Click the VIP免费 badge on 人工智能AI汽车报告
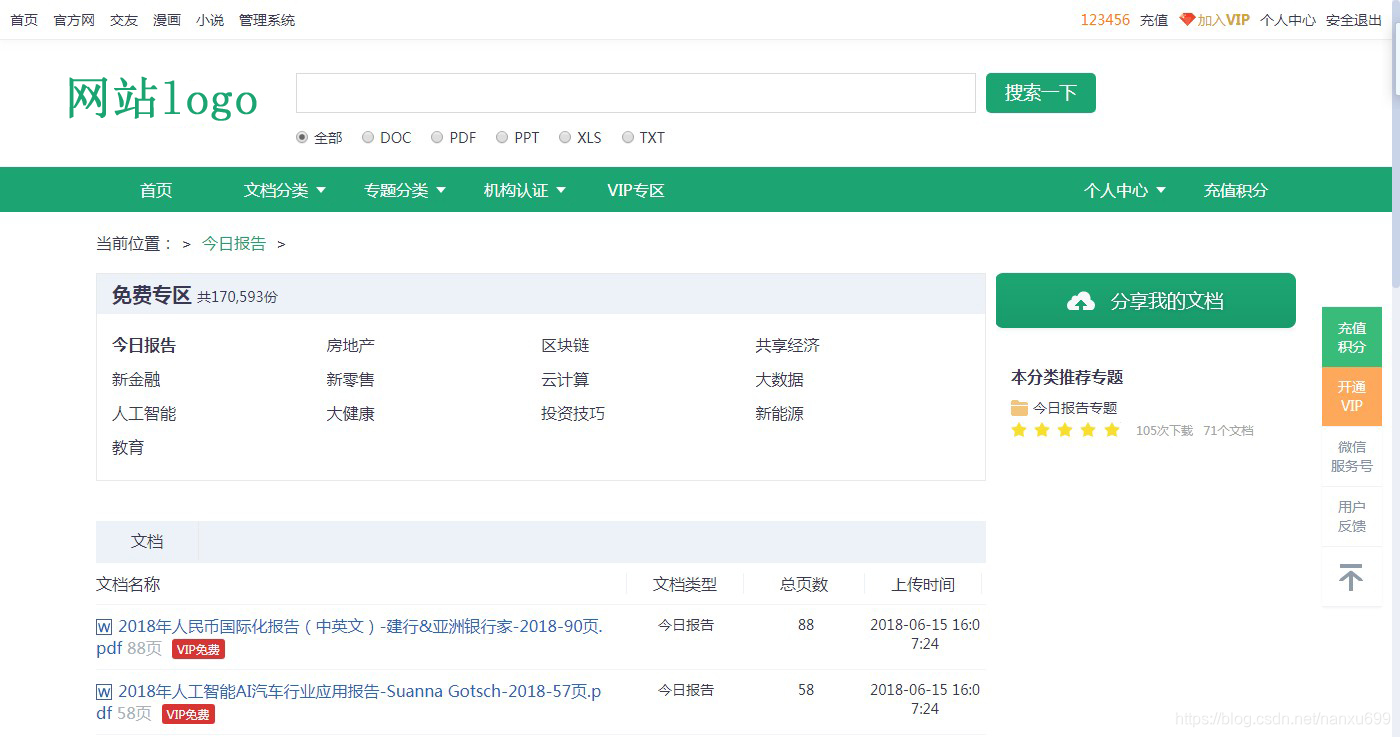This screenshot has height=737, width=1400. coord(188,714)
